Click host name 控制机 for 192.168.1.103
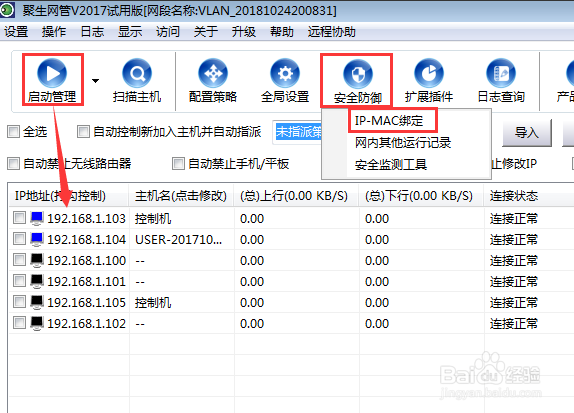Viewport: 574px width, 413px height. (153, 219)
